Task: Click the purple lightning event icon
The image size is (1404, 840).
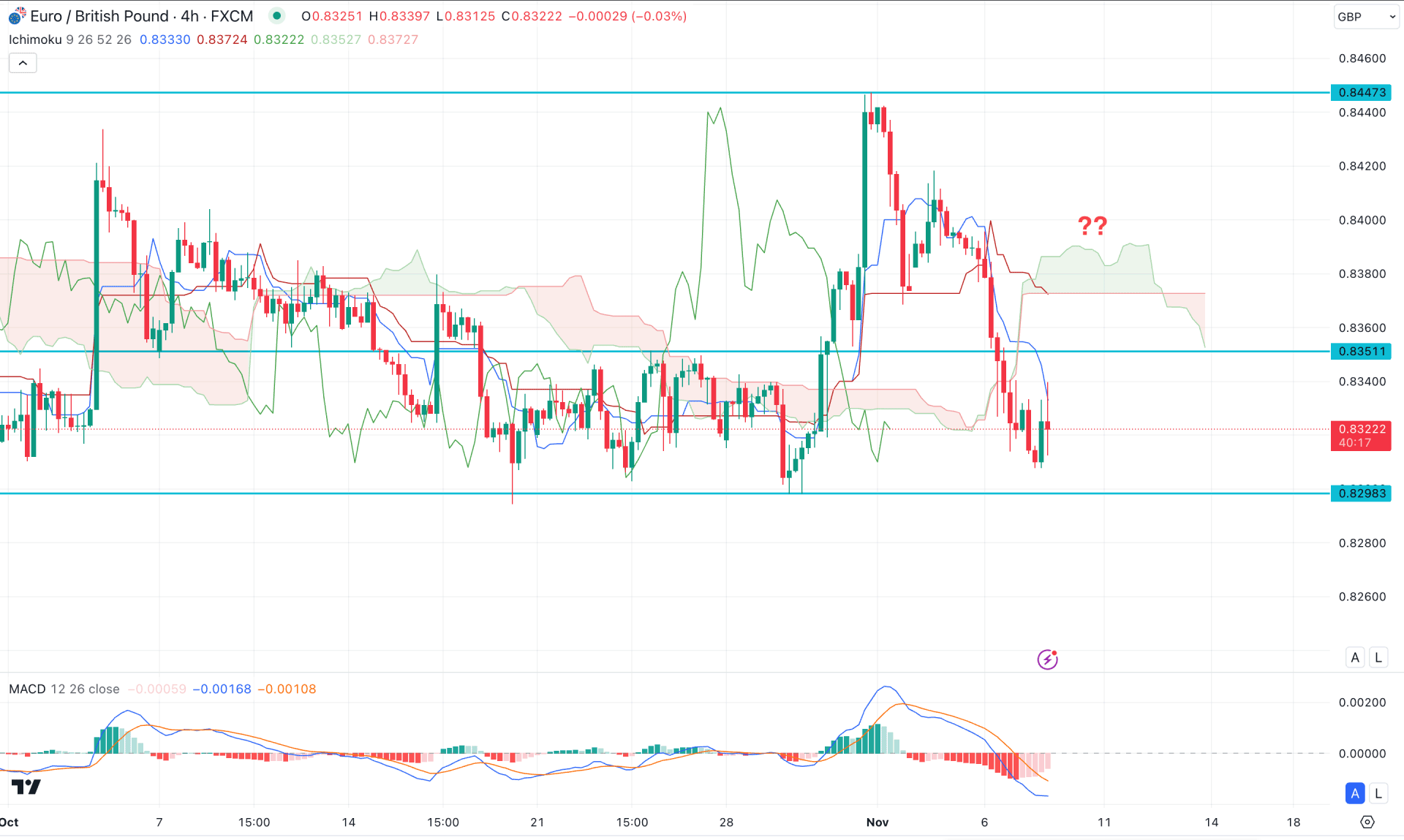Action: [1047, 659]
